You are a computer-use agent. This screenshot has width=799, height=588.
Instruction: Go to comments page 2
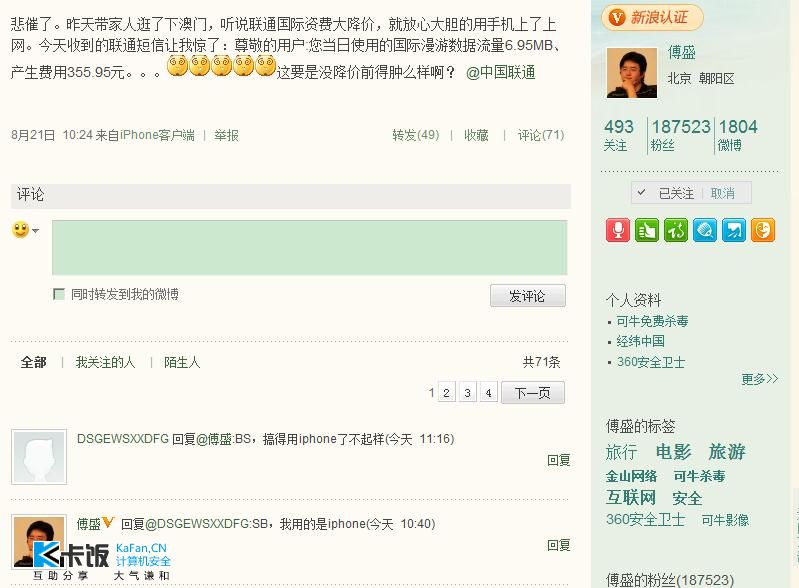click(x=446, y=393)
